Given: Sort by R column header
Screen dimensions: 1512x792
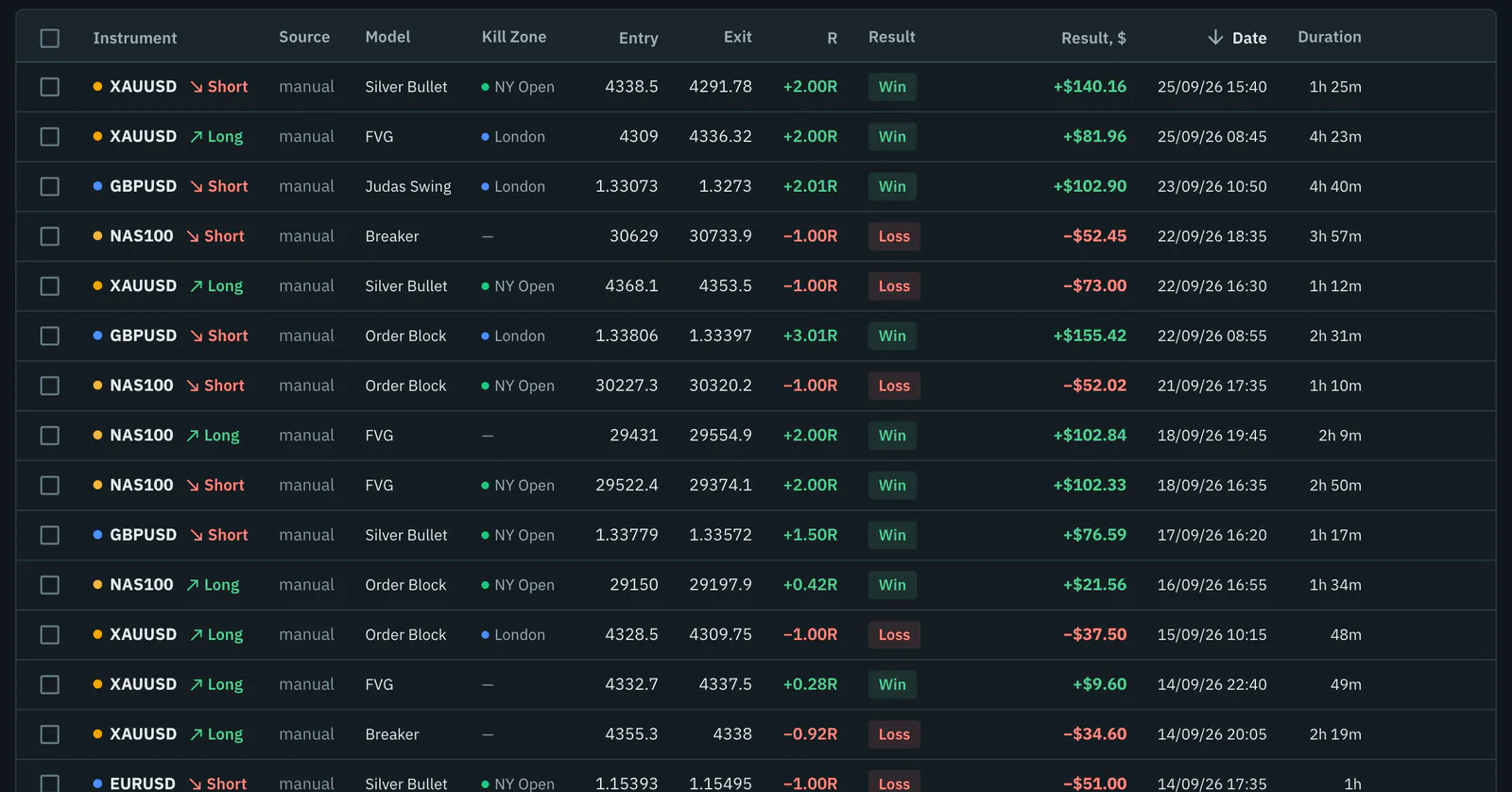Looking at the screenshot, I should [x=833, y=38].
